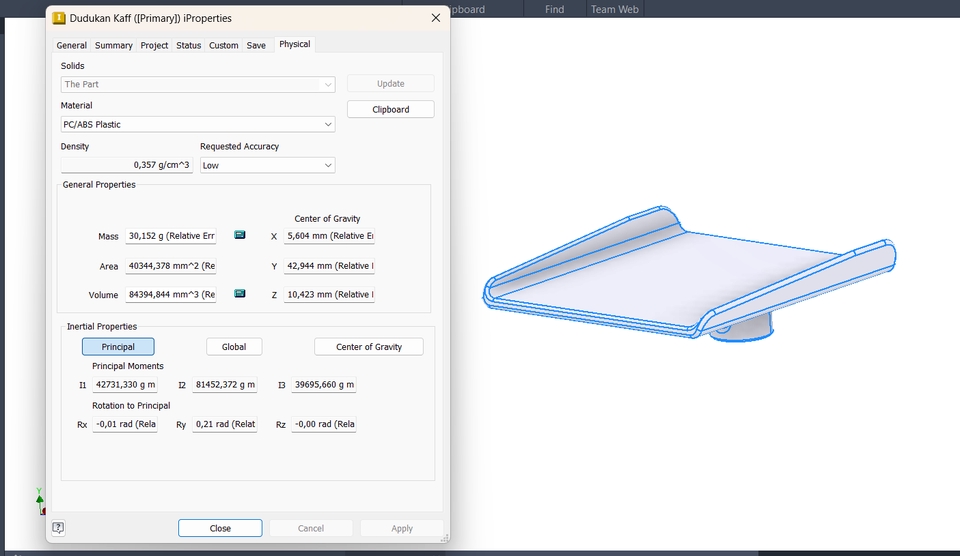This screenshot has height=556, width=960.
Task: Click the Mass value field
Action: [x=171, y=236]
